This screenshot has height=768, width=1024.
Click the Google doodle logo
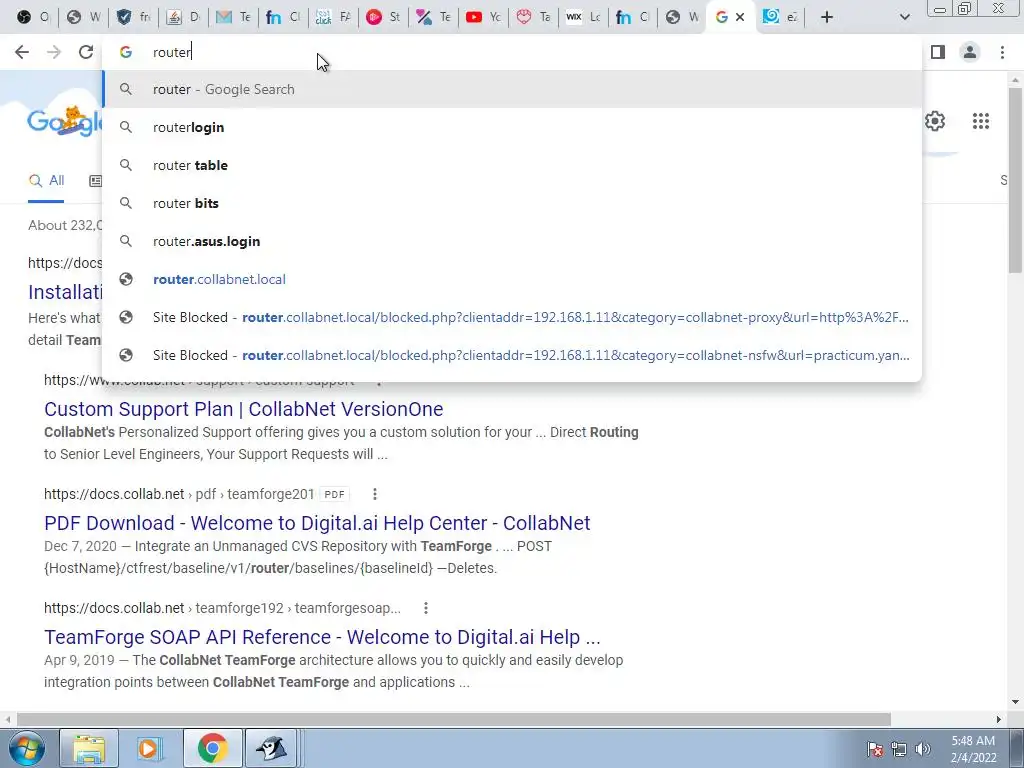pyautogui.click(x=64, y=121)
